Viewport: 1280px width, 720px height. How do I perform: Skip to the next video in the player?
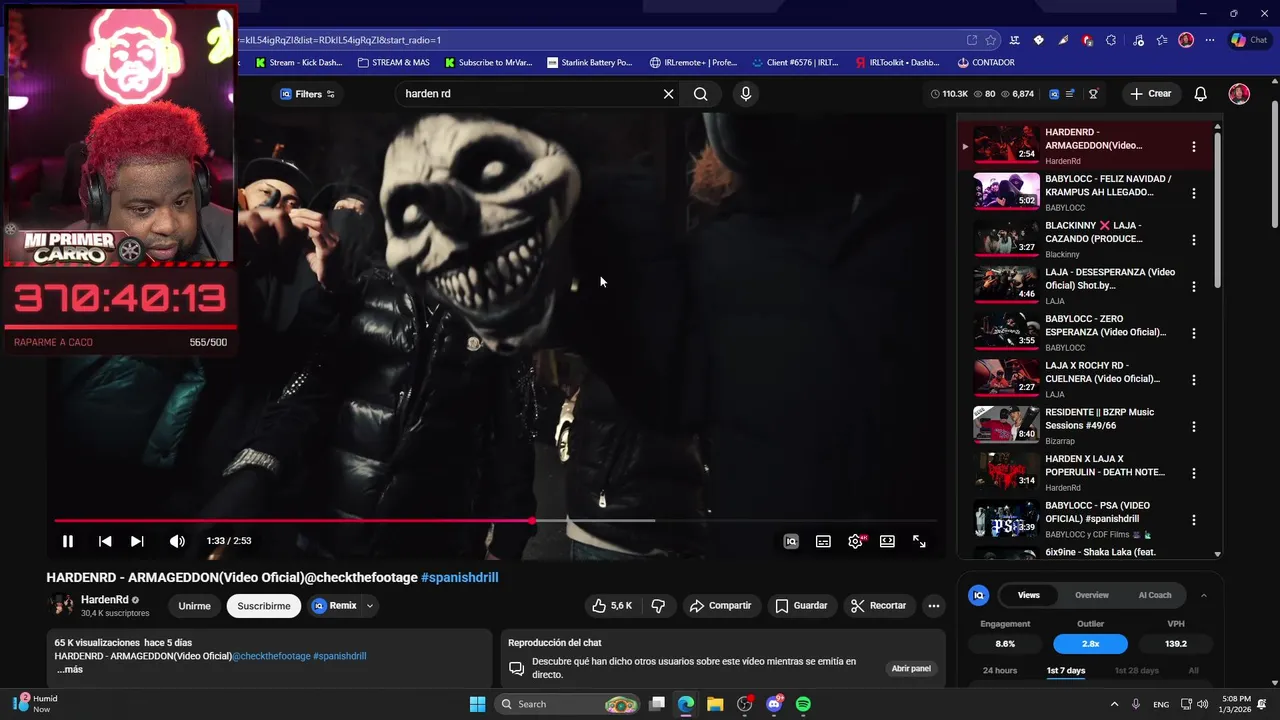137,541
